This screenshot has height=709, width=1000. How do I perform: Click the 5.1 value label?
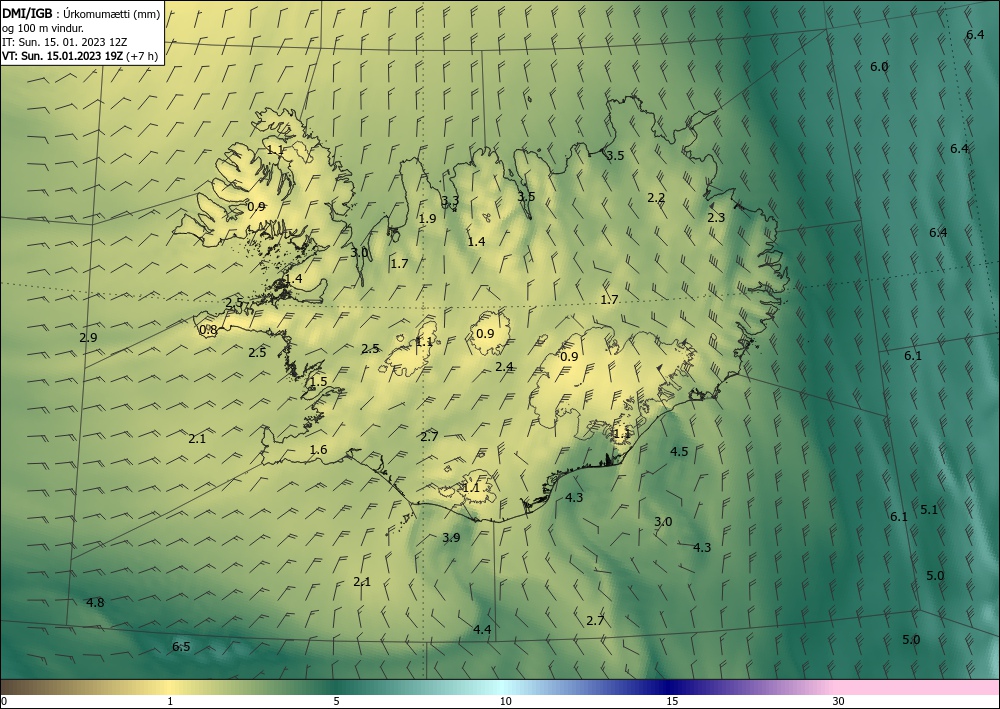click(929, 509)
